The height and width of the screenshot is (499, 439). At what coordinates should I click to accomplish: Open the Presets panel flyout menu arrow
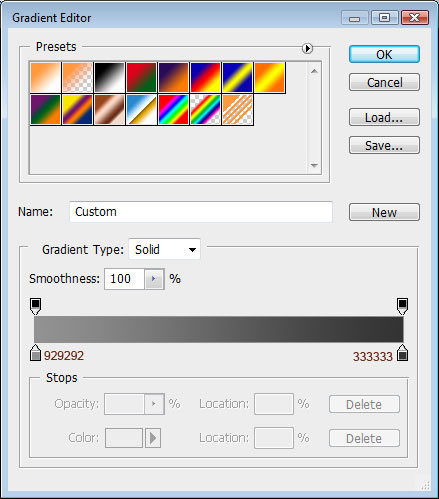[307, 49]
